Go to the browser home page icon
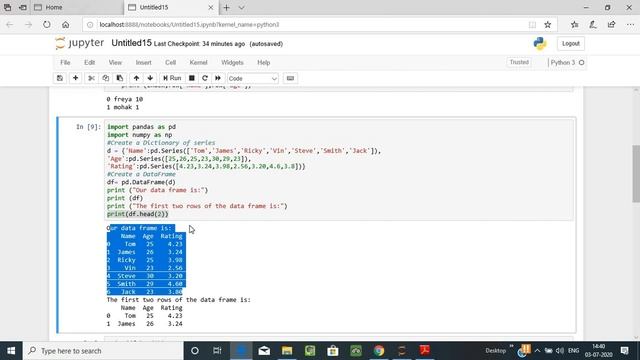 (65, 24)
